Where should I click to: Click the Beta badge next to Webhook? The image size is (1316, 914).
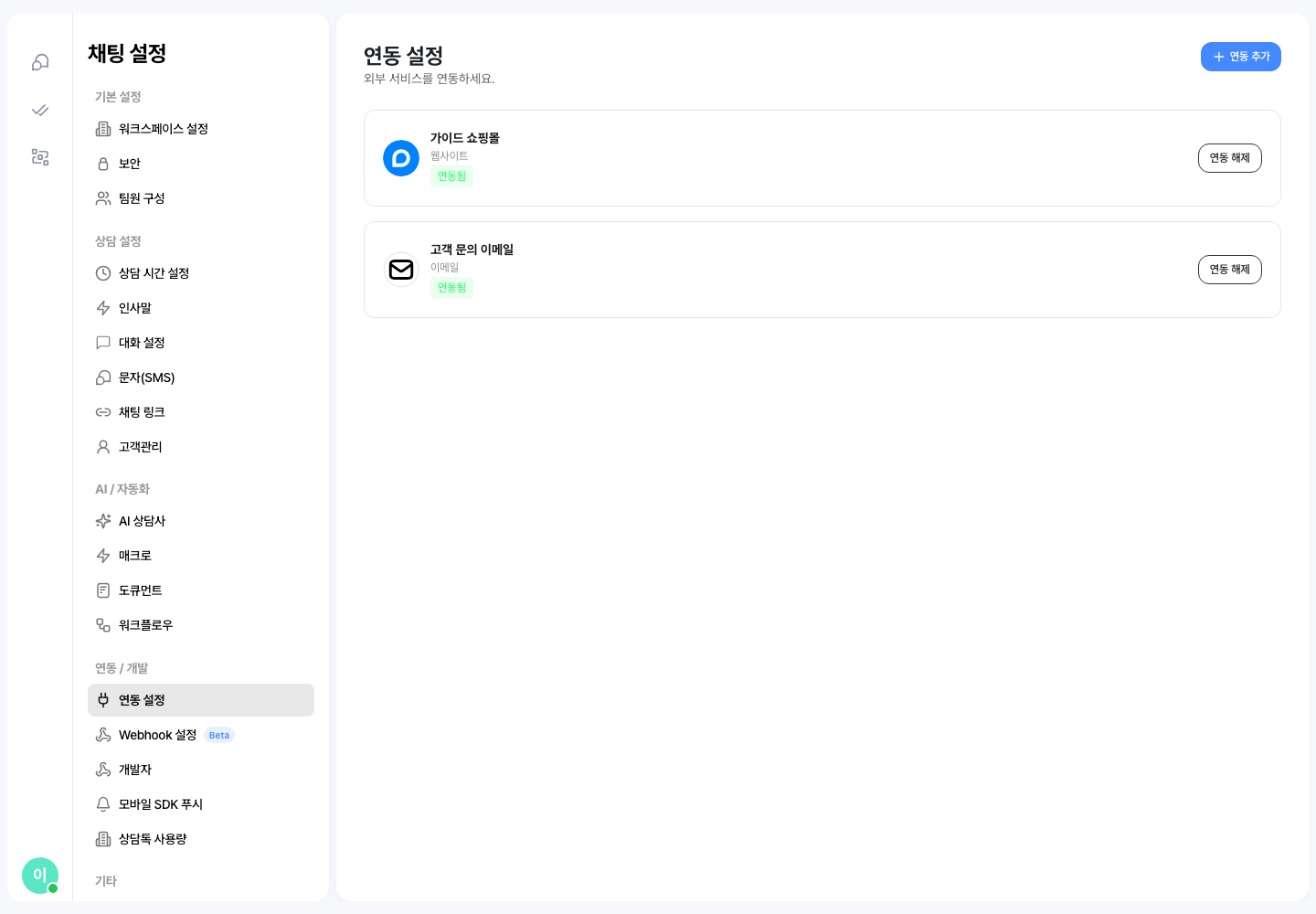[x=219, y=735]
